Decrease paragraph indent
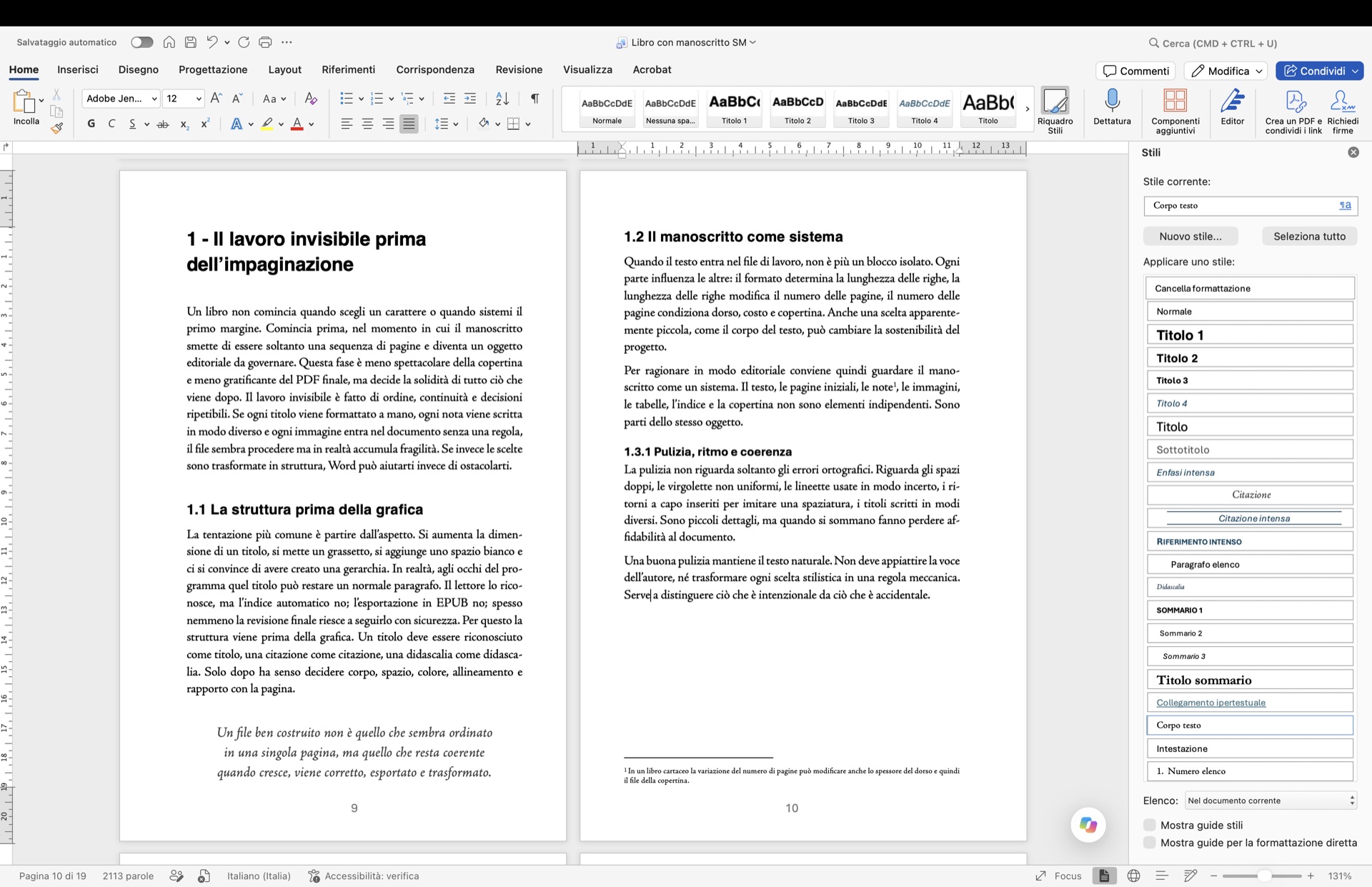 [x=449, y=99]
